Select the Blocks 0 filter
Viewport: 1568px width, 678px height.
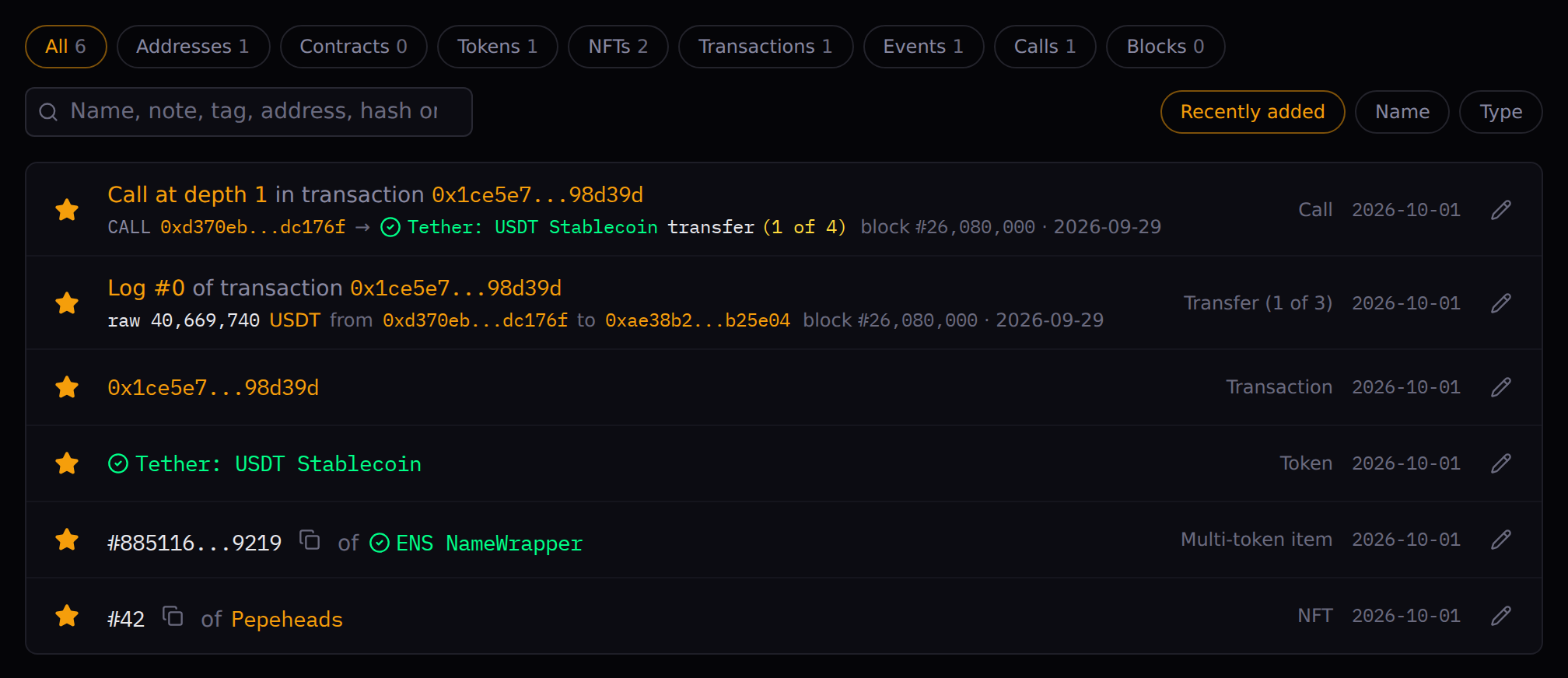[x=1166, y=47]
